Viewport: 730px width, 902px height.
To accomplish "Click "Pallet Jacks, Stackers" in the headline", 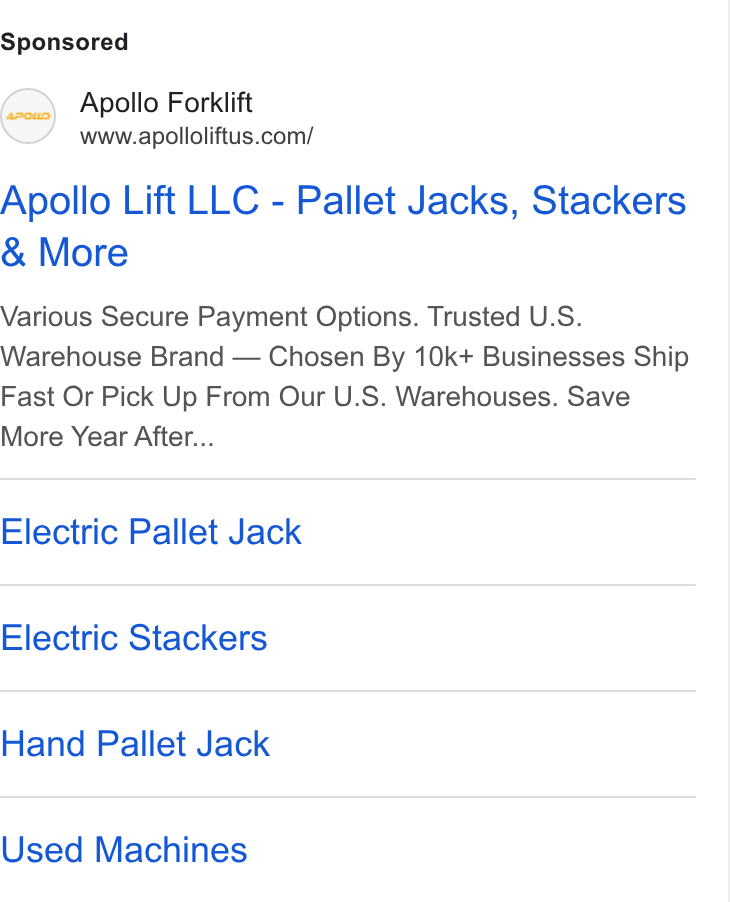I will tap(491, 201).
